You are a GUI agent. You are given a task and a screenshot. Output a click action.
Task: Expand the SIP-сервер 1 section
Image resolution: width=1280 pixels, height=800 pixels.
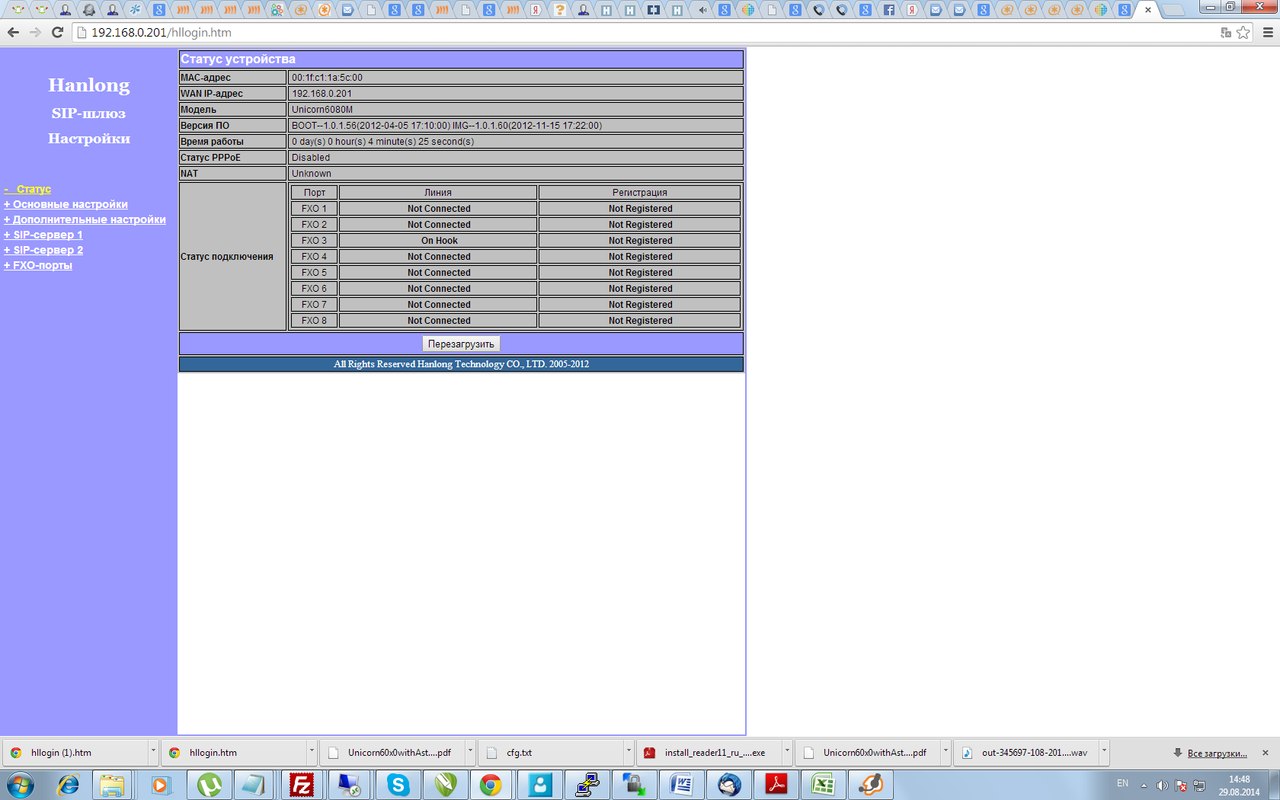tap(43, 235)
